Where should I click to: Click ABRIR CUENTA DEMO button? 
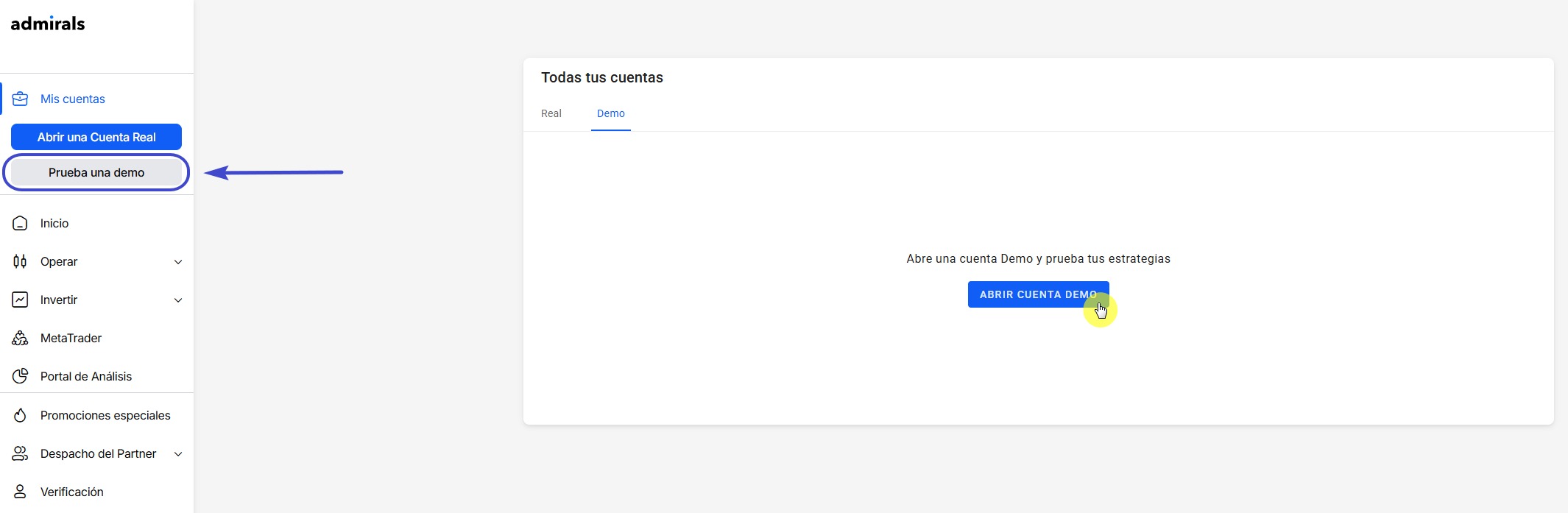click(1038, 294)
